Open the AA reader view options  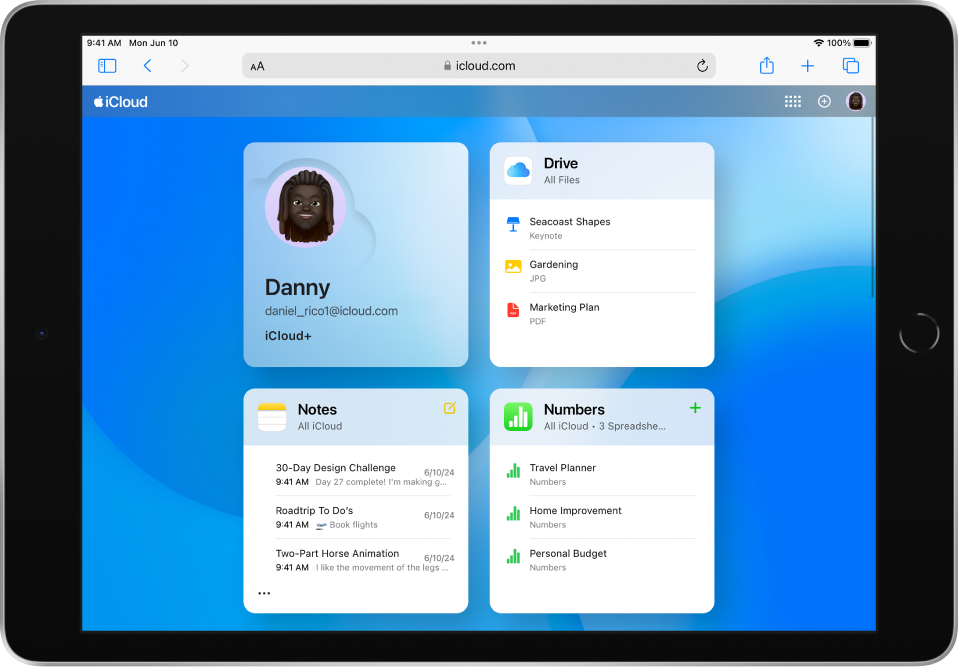click(258, 66)
